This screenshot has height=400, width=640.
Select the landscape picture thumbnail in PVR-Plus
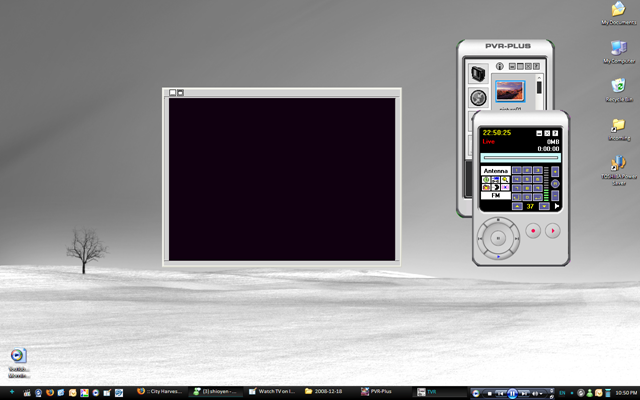(510, 91)
